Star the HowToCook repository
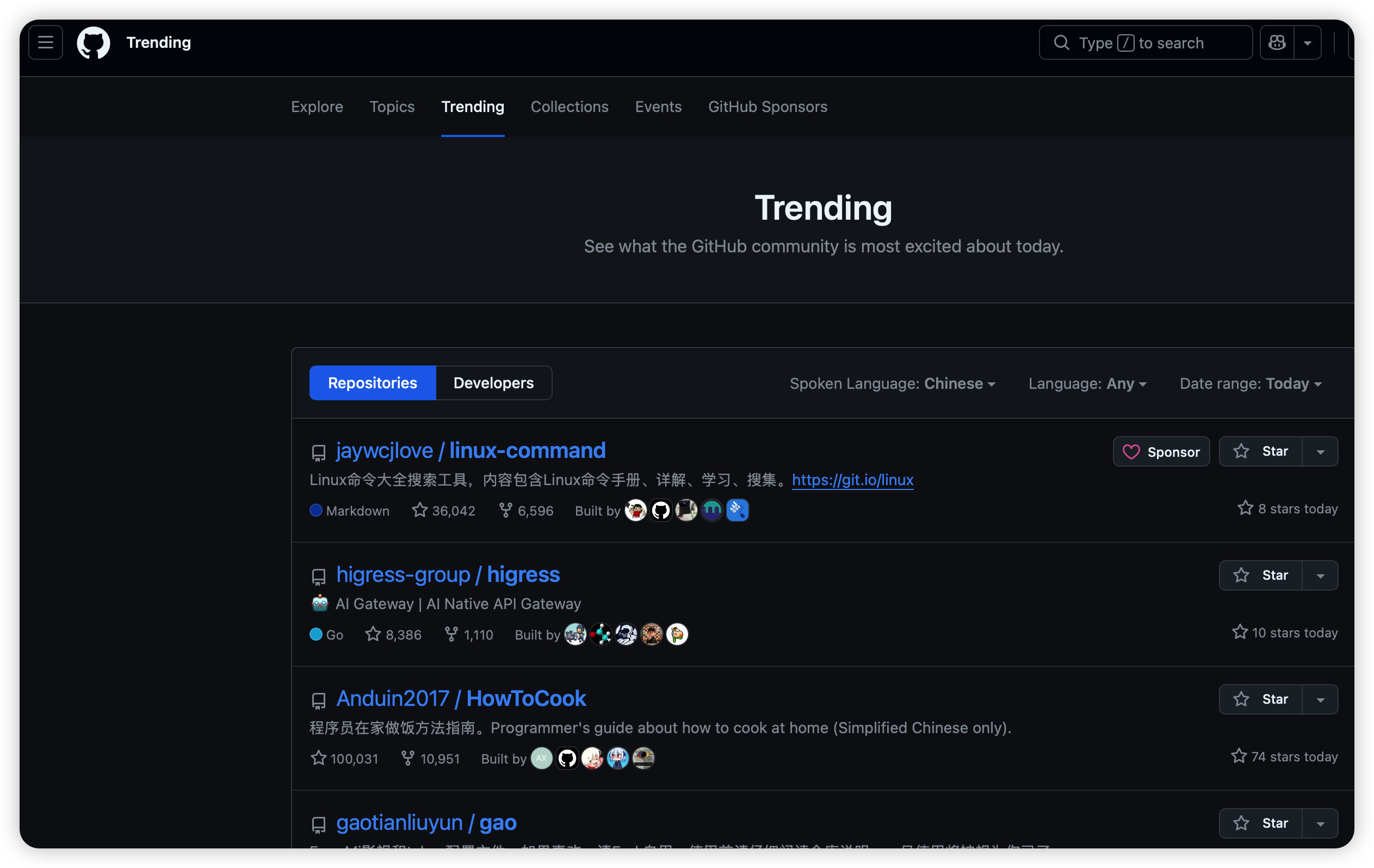Screen dimensions: 1374x868 1260,699
